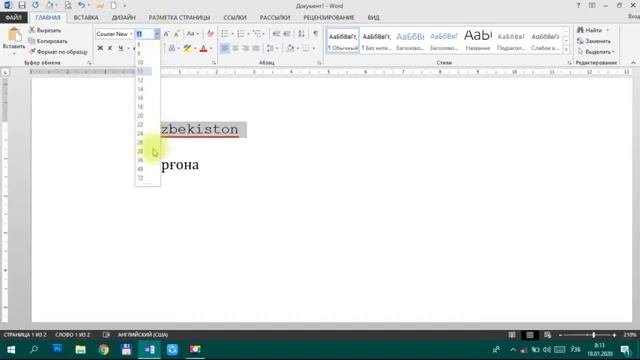Switch to the ДИЗАЙН tab
The image size is (640, 360).
pyautogui.click(x=123, y=18)
